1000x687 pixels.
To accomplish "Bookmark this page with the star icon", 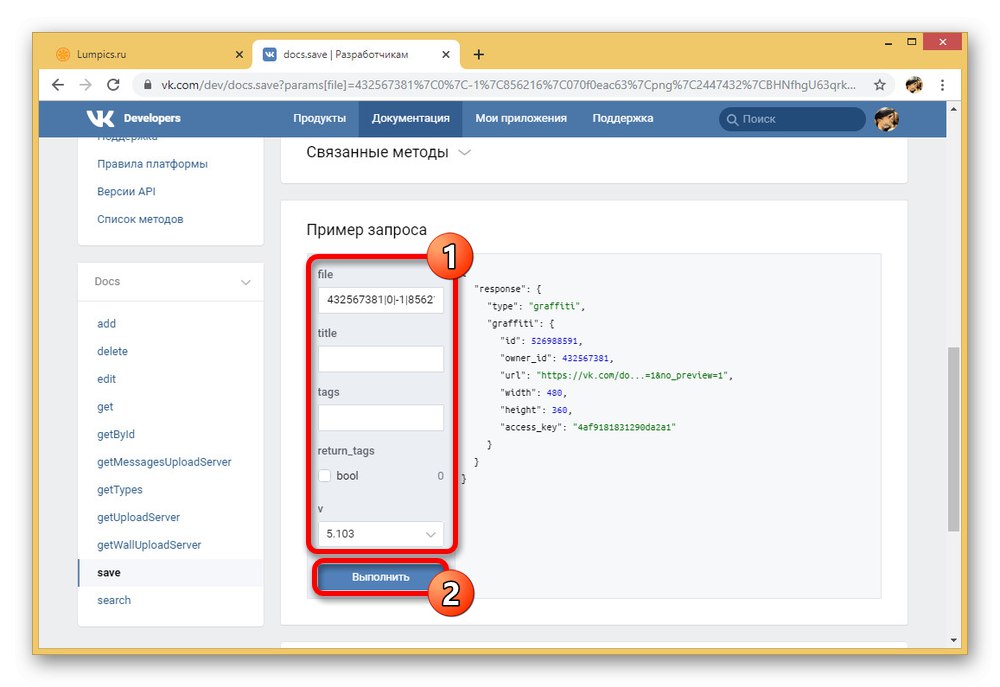I will pyautogui.click(x=879, y=85).
